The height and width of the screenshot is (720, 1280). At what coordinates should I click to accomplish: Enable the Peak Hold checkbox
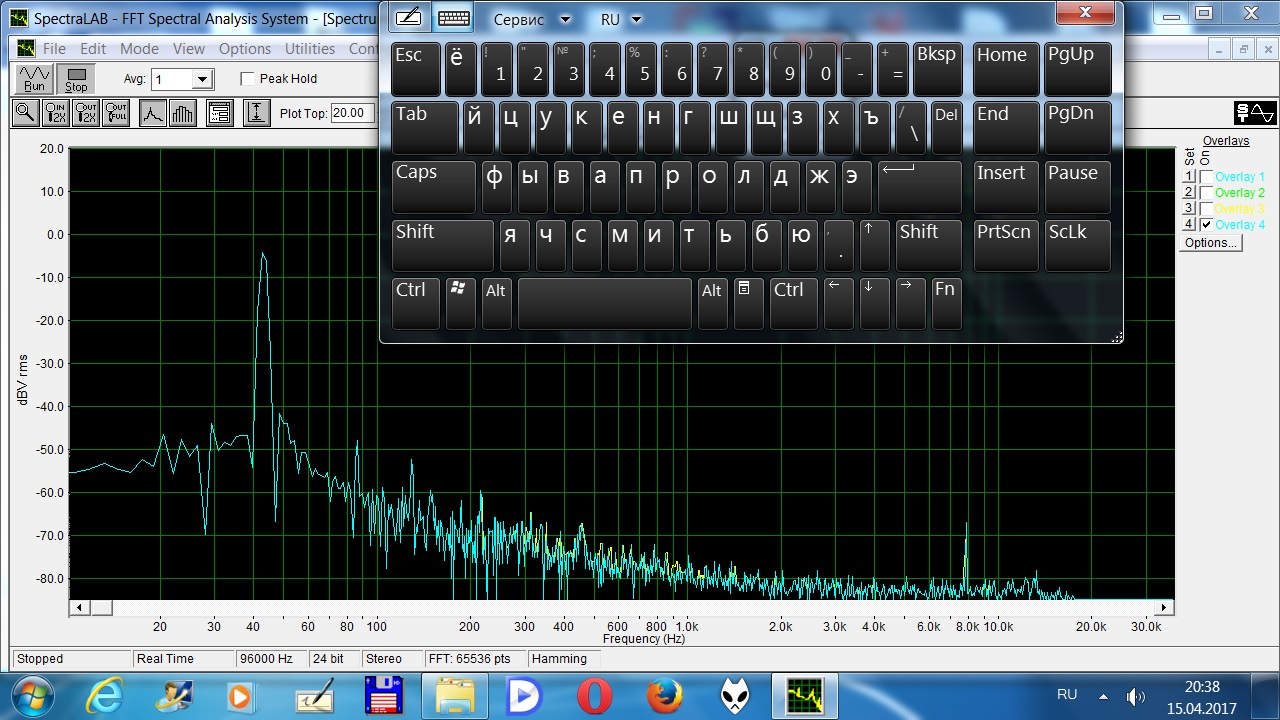(x=248, y=79)
